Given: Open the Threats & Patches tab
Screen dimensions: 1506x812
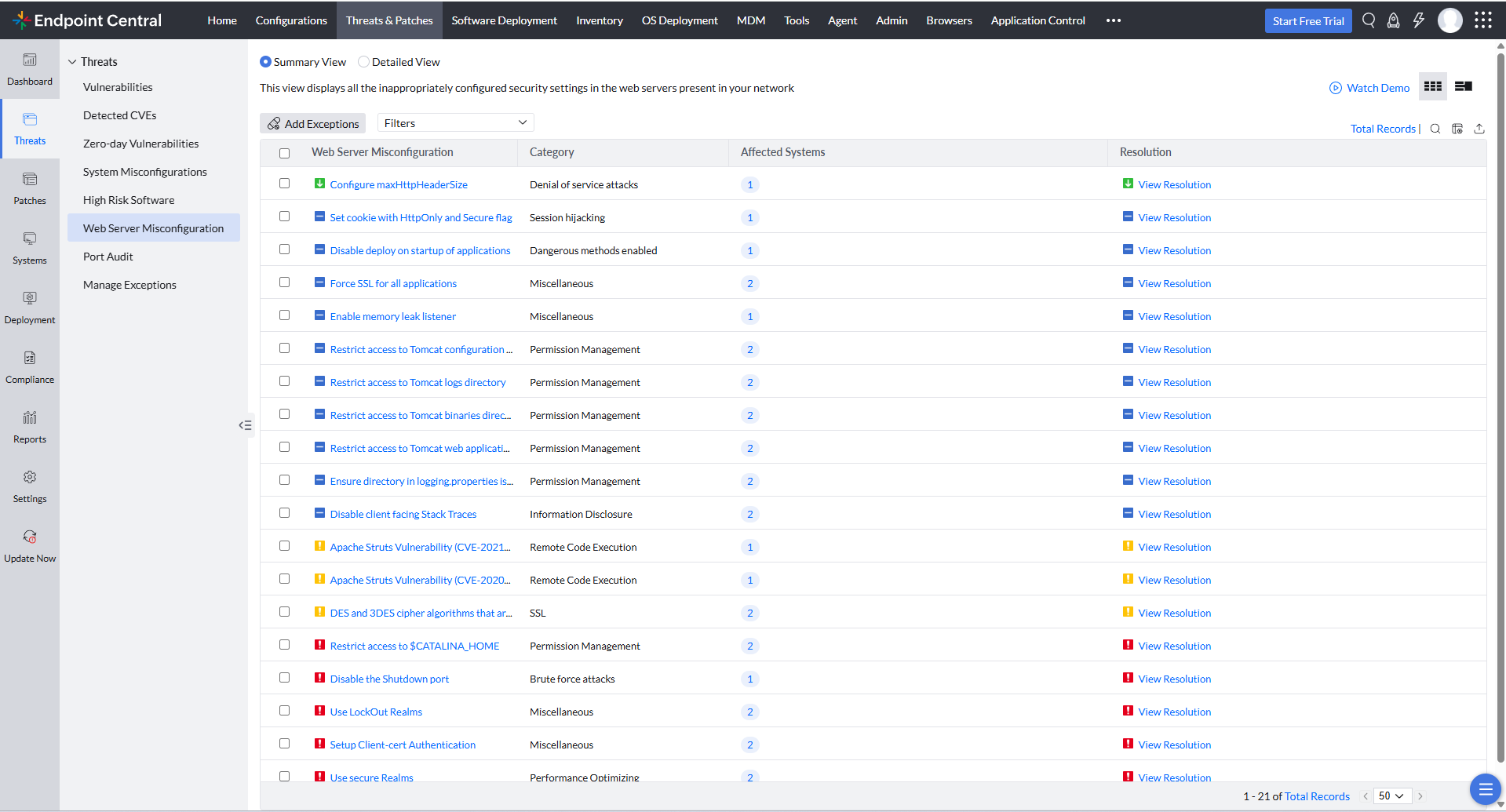Looking at the screenshot, I should 389,20.
